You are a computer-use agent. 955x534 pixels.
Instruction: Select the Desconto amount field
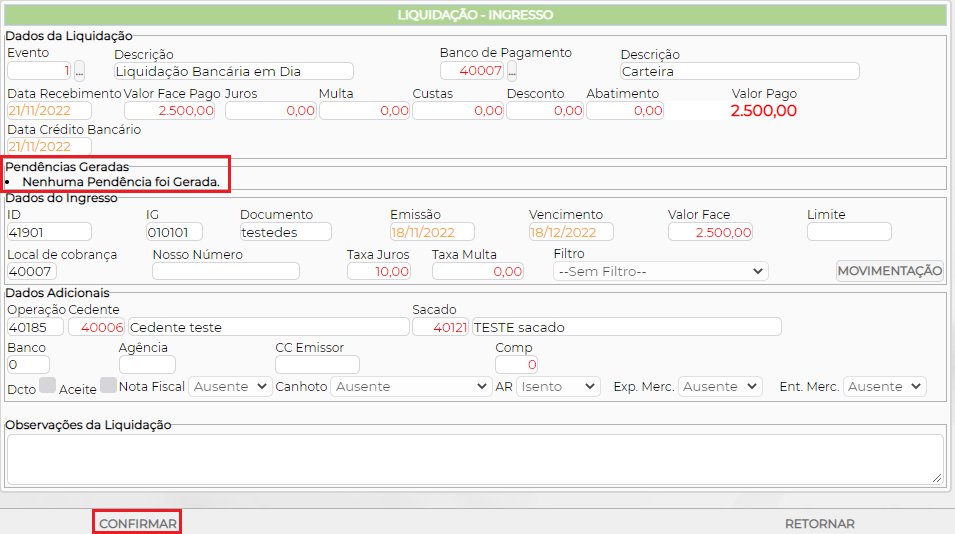click(x=544, y=111)
